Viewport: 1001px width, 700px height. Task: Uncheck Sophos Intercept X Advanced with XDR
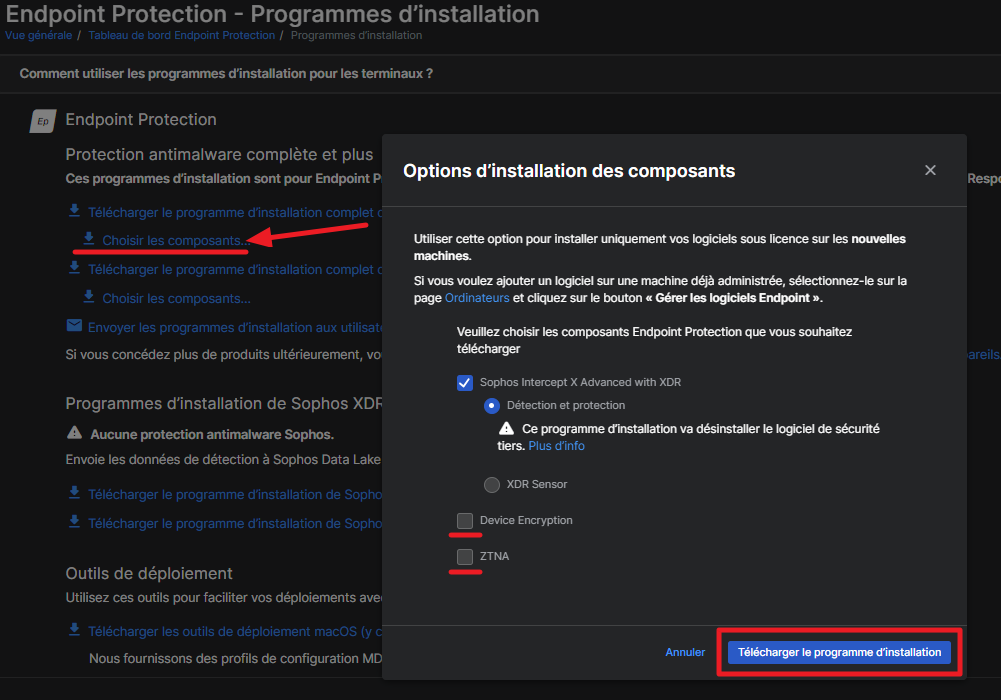click(x=465, y=383)
